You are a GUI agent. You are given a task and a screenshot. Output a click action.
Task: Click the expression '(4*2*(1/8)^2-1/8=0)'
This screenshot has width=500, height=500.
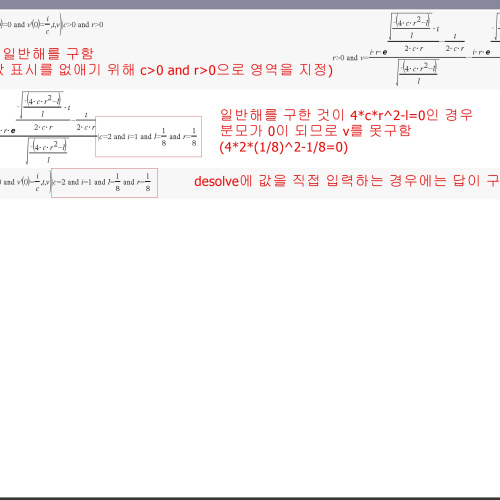coord(284,147)
